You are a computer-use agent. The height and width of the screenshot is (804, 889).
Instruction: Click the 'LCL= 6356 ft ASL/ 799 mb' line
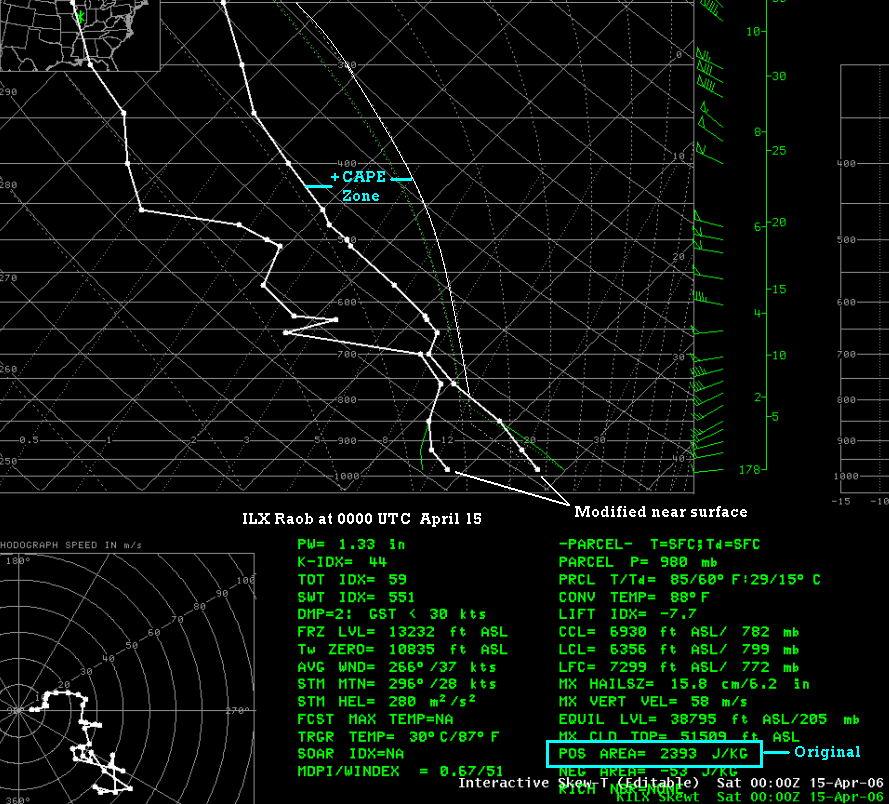(x=678, y=649)
